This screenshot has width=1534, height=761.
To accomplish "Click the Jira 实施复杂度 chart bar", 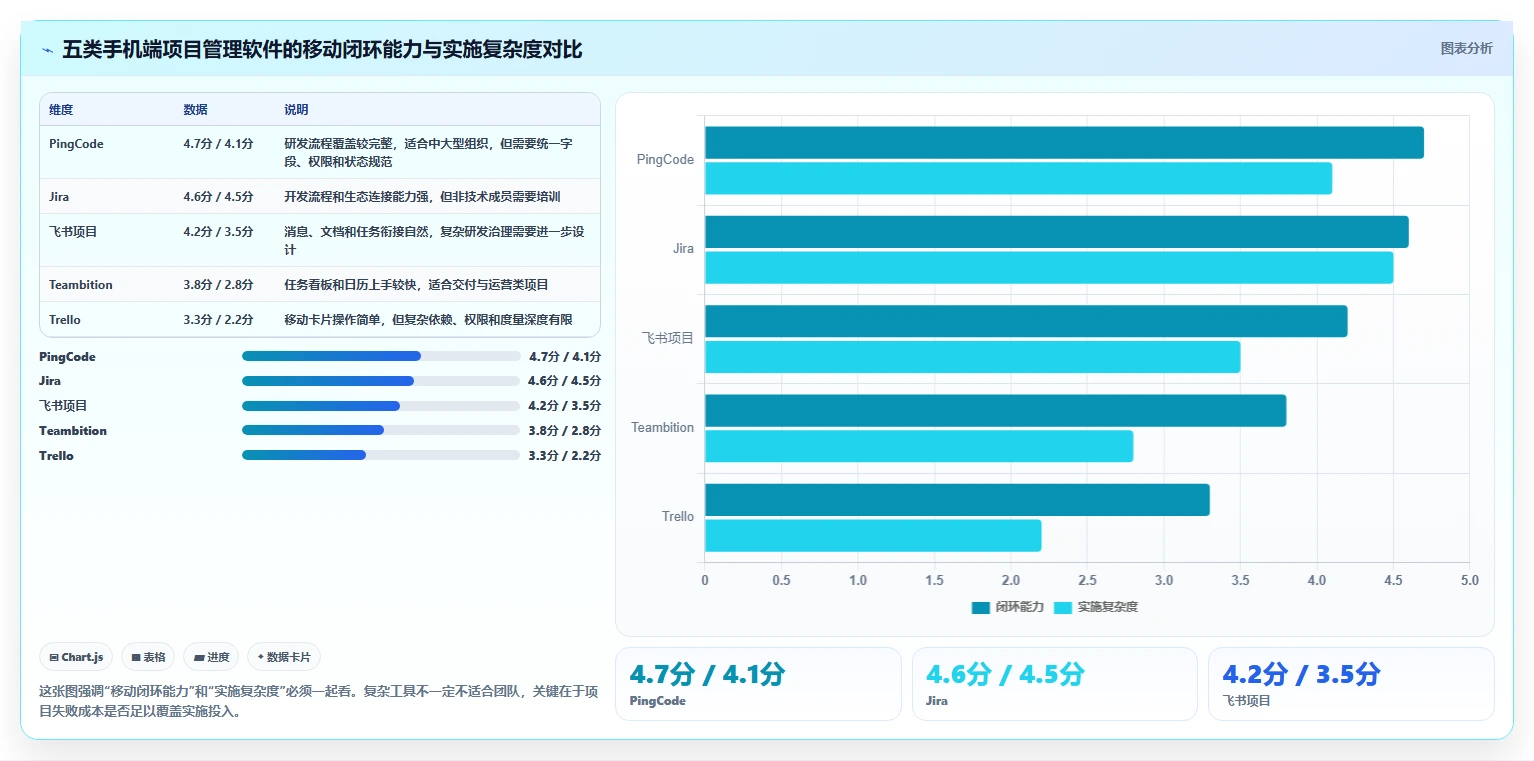I will [1049, 267].
